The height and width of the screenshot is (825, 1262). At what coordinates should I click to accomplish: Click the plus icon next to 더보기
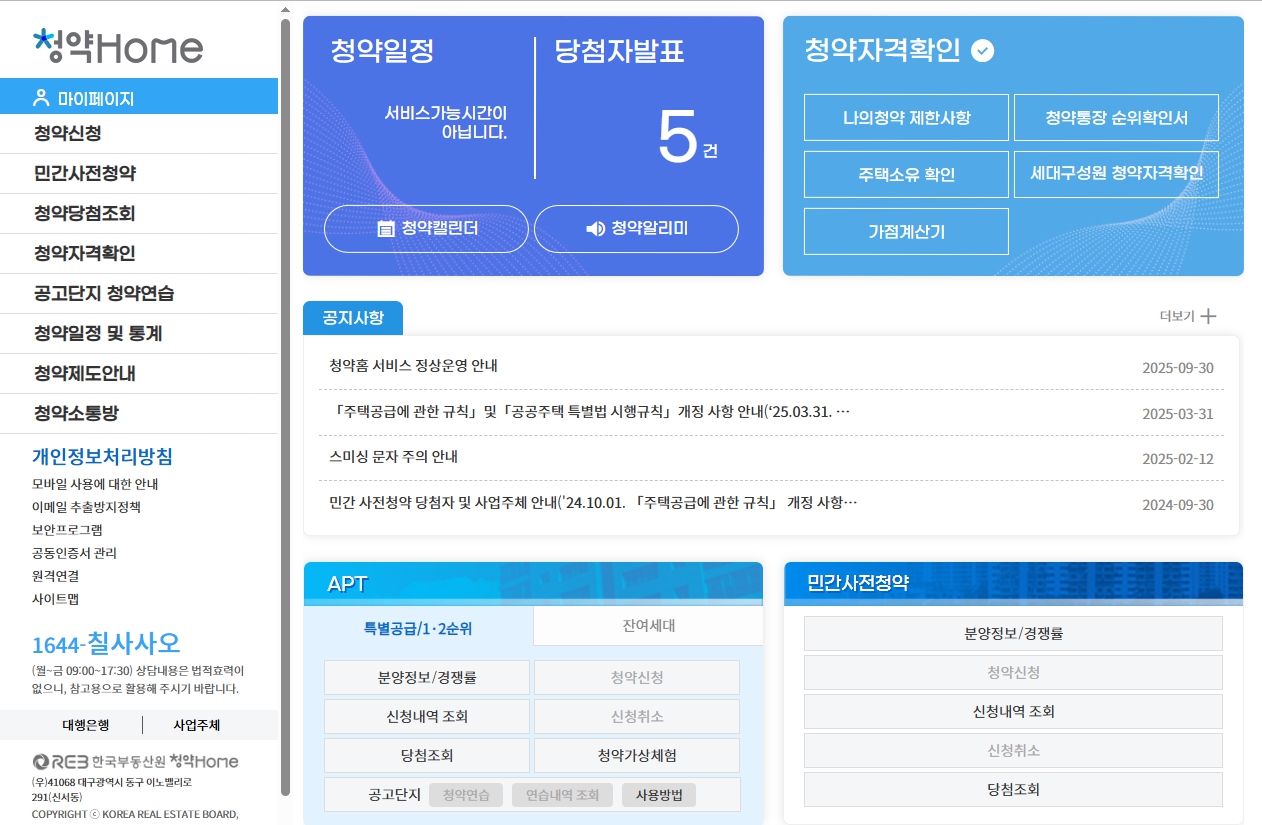pyautogui.click(x=1208, y=316)
